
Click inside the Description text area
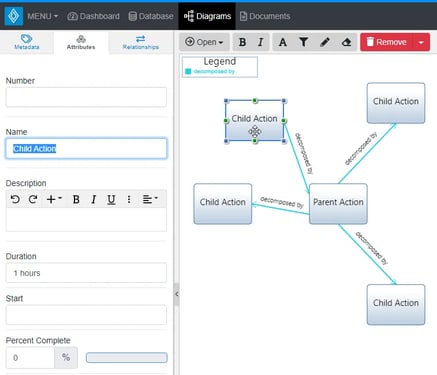click(86, 219)
